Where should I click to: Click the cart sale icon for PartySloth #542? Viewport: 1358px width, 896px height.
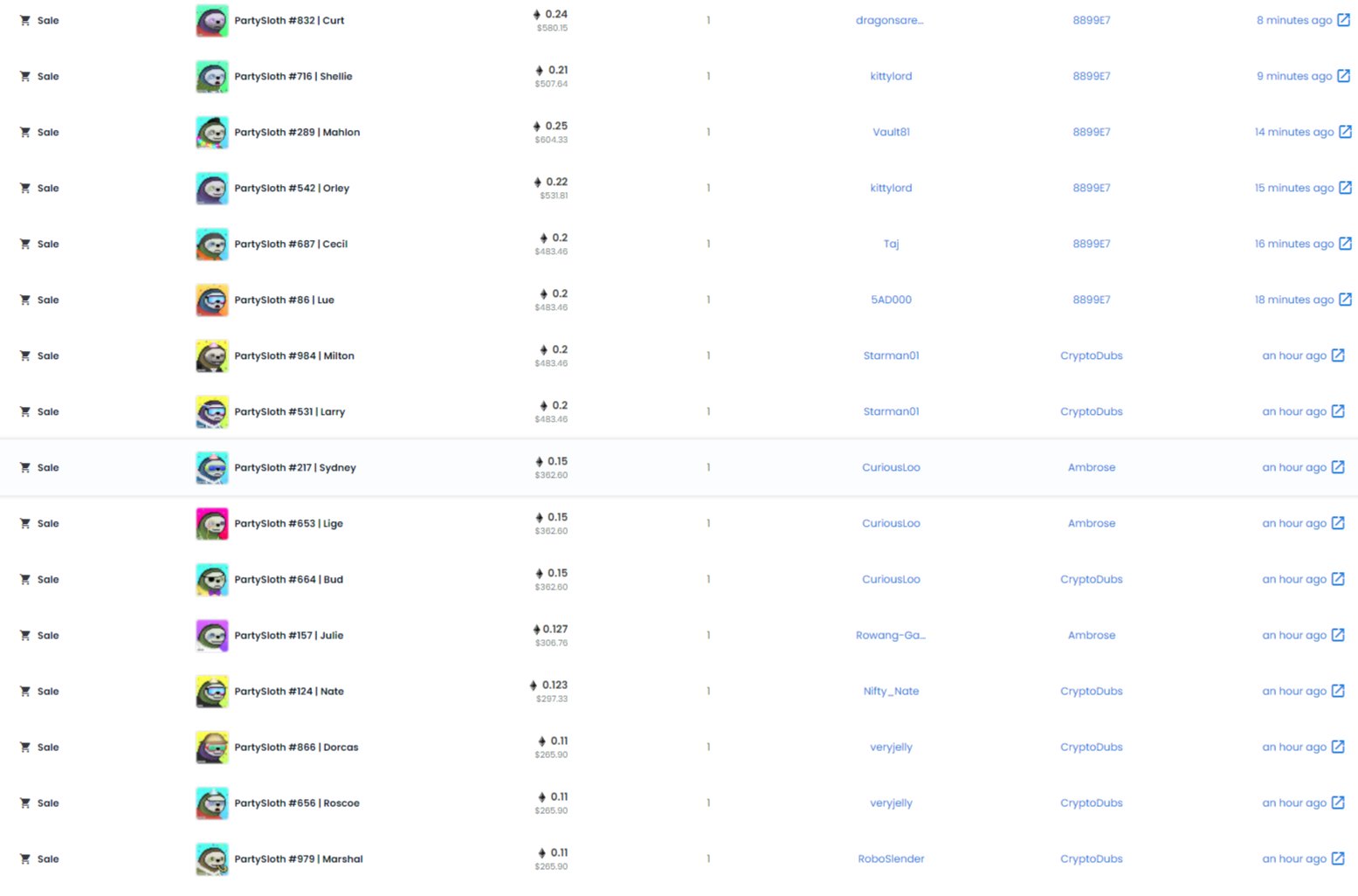25,188
